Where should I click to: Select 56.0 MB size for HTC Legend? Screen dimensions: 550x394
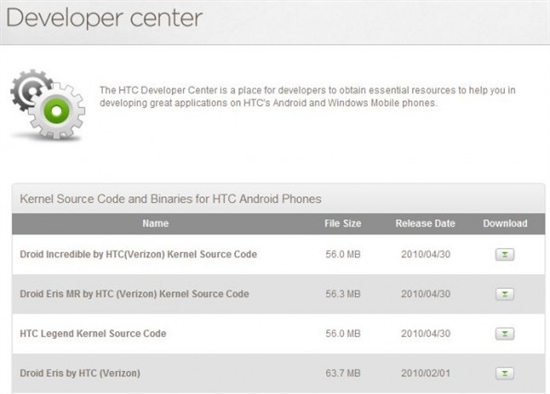[343, 334]
